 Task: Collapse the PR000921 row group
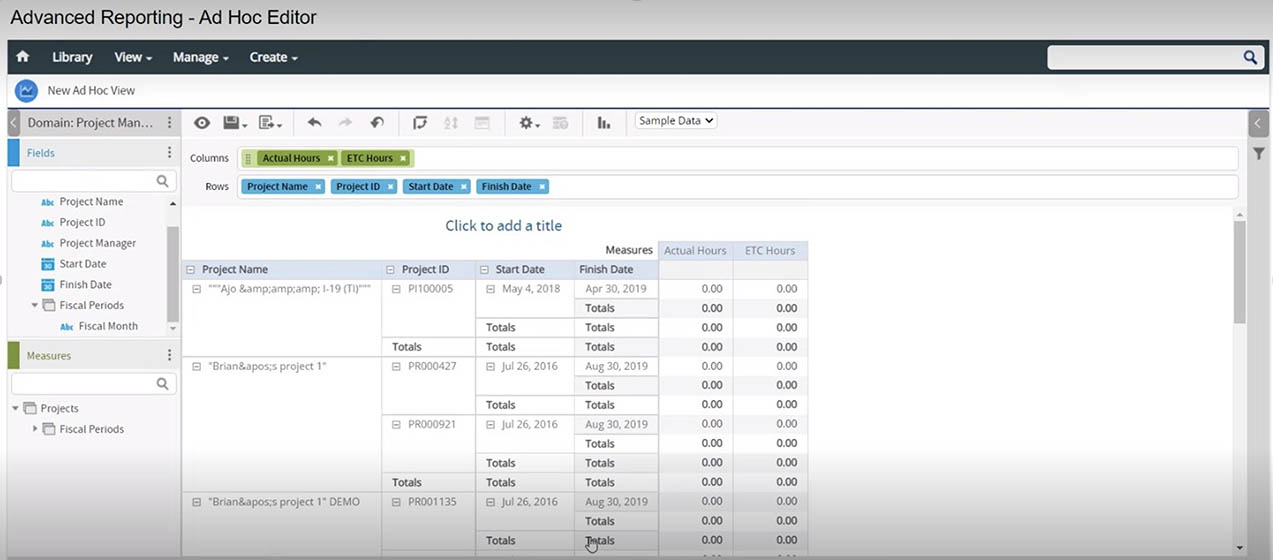click(396, 424)
